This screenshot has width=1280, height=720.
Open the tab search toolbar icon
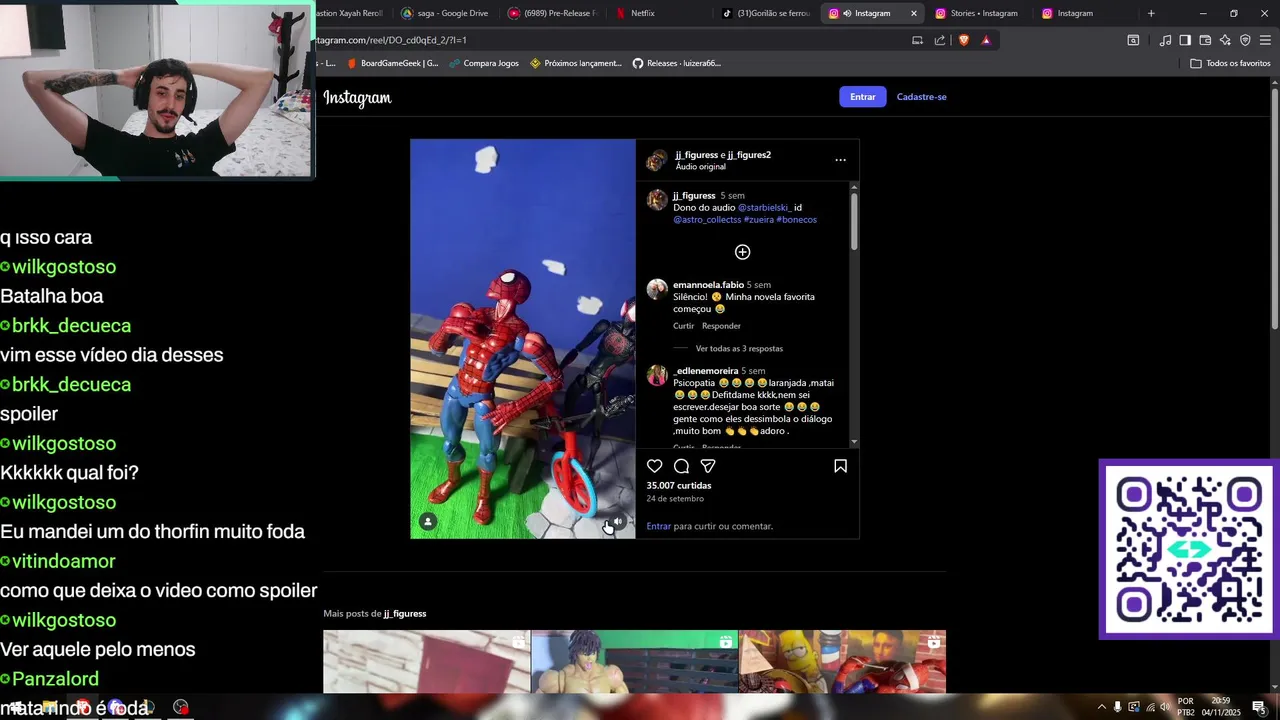click(x=1133, y=40)
